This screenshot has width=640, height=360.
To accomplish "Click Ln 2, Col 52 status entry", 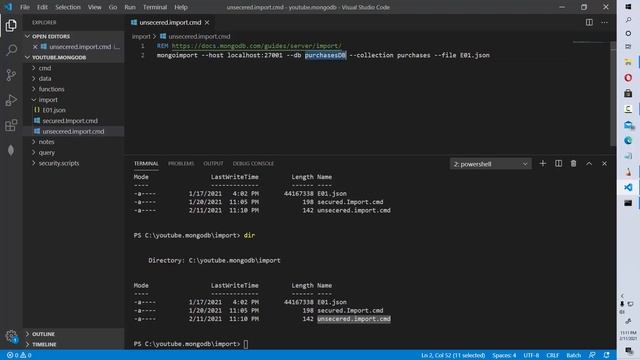I will [453, 355].
